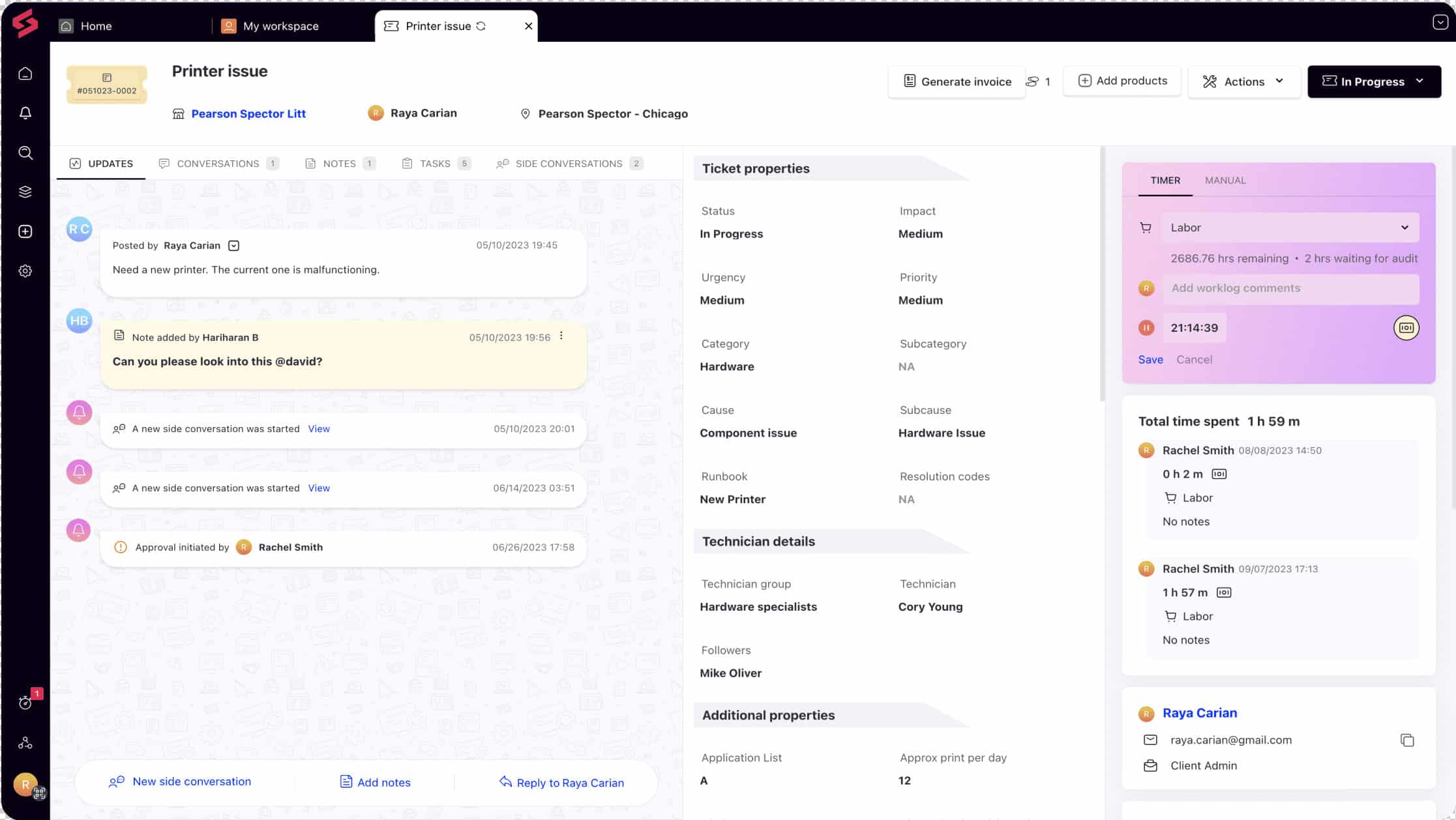Switch to the MANUAL tab
This screenshot has width=1456, height=820.
[1225, 180]
